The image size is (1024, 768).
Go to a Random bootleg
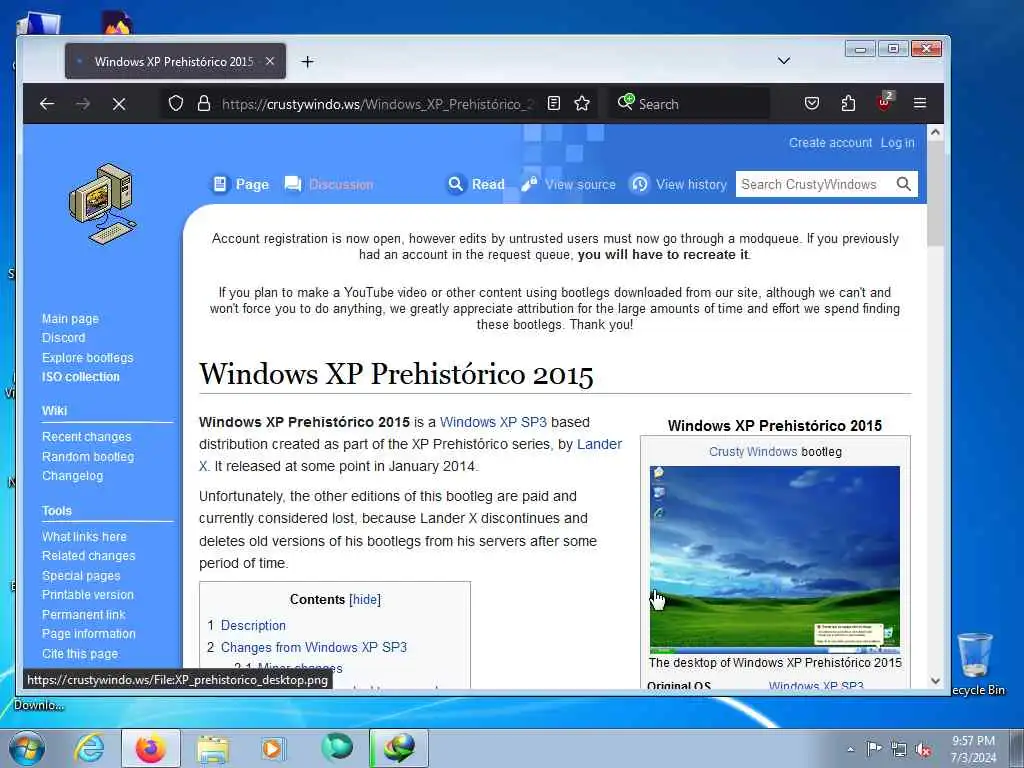click(x=88, y=456)
